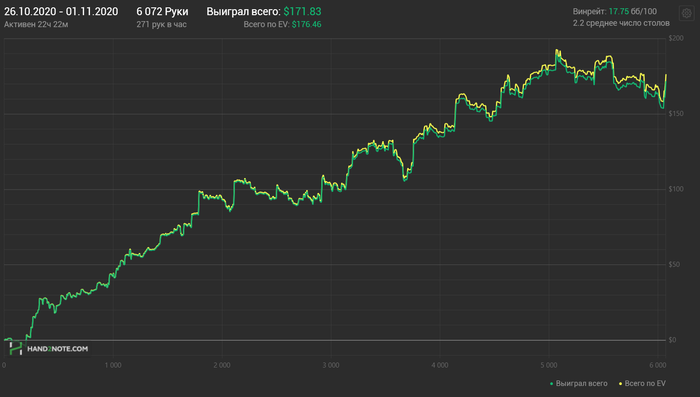Click the date range 26.10.2020 - 01.11.2020
This screenshot has height=397, width=700.
pyautogui.click(x=61, y=12)
